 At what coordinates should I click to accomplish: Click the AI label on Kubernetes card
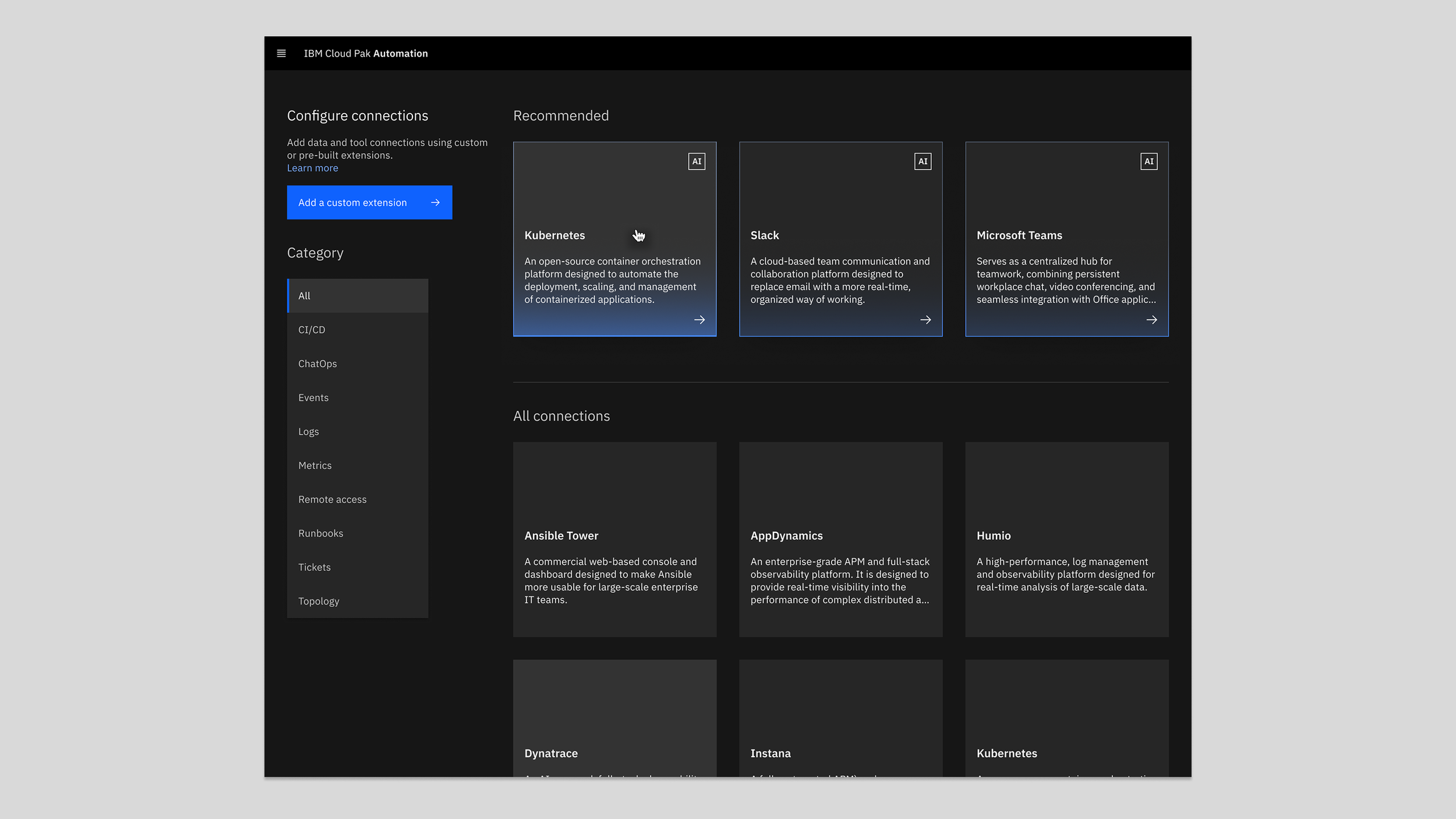pyautogui.click(x=697, y=161)
